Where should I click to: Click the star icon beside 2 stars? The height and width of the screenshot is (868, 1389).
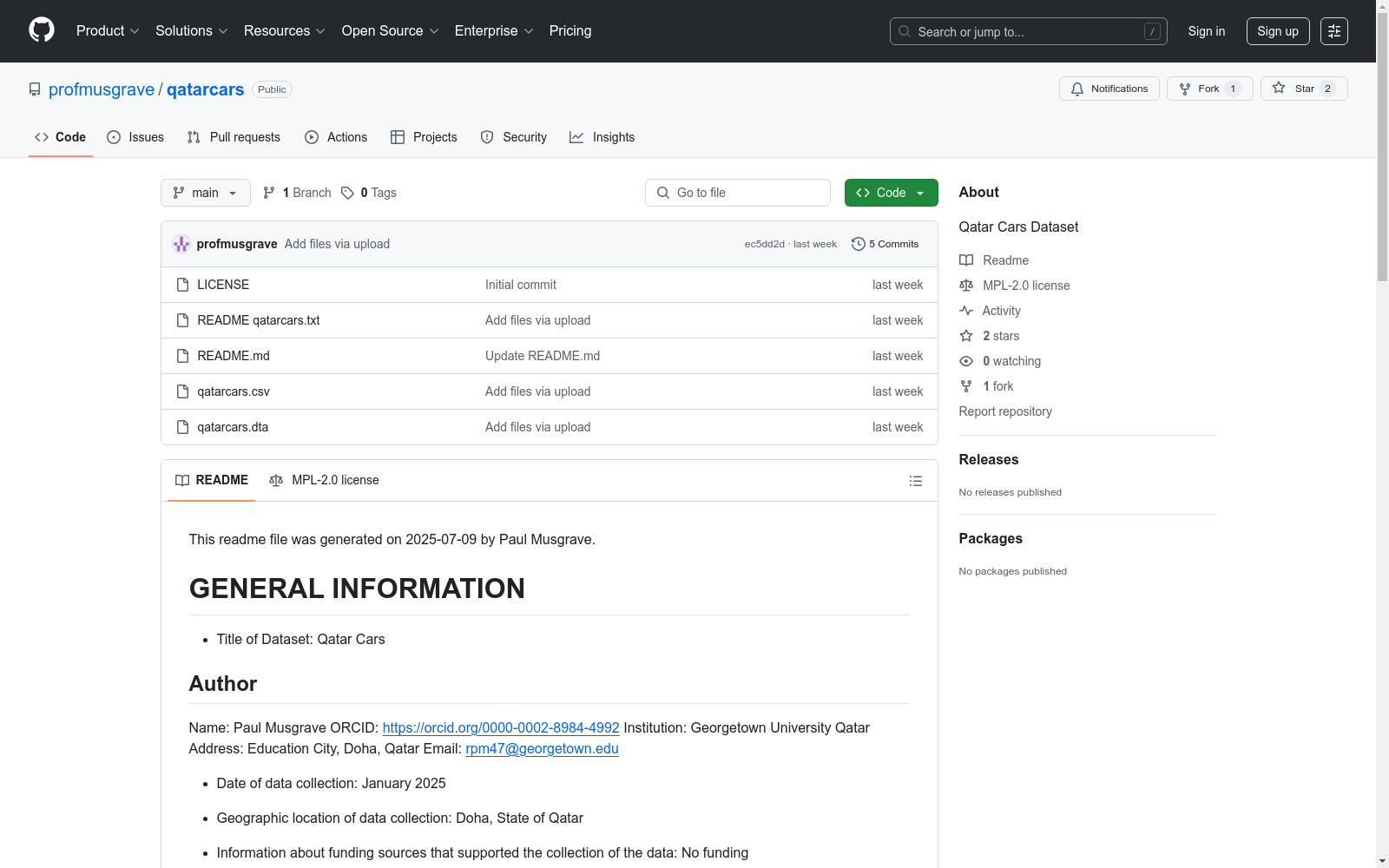click(966, 336)
